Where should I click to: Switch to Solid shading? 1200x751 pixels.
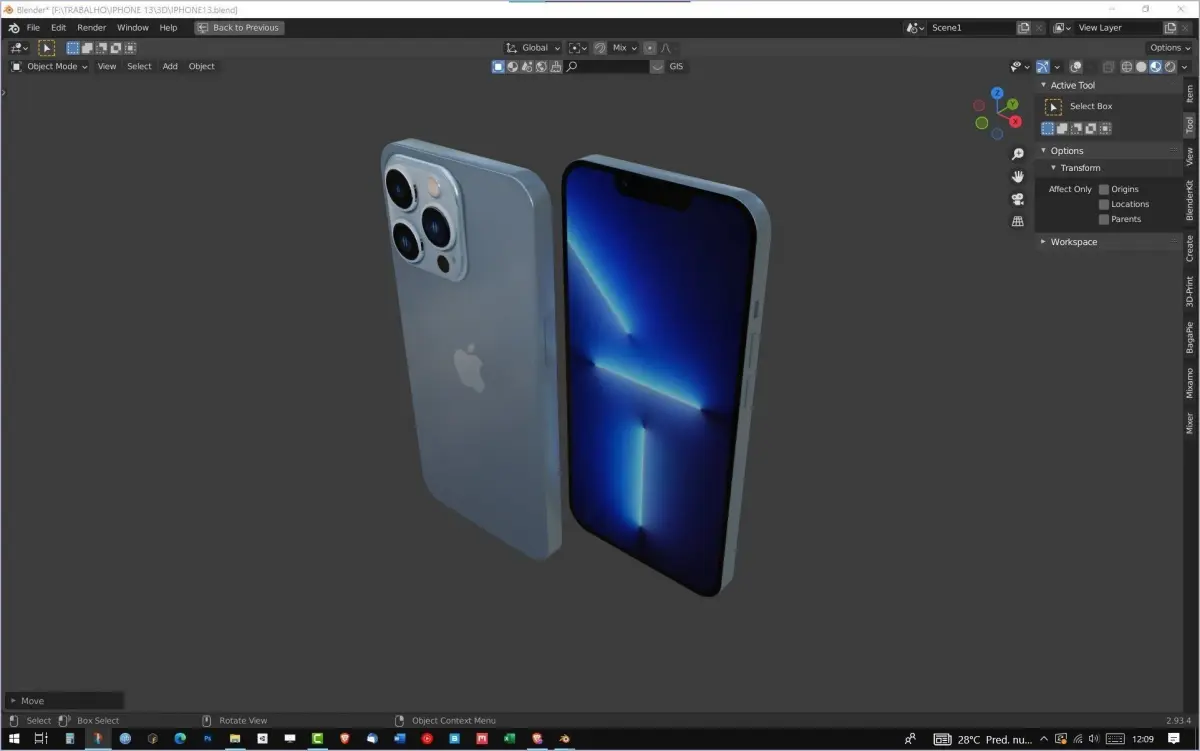click(x=1141, y=67)
